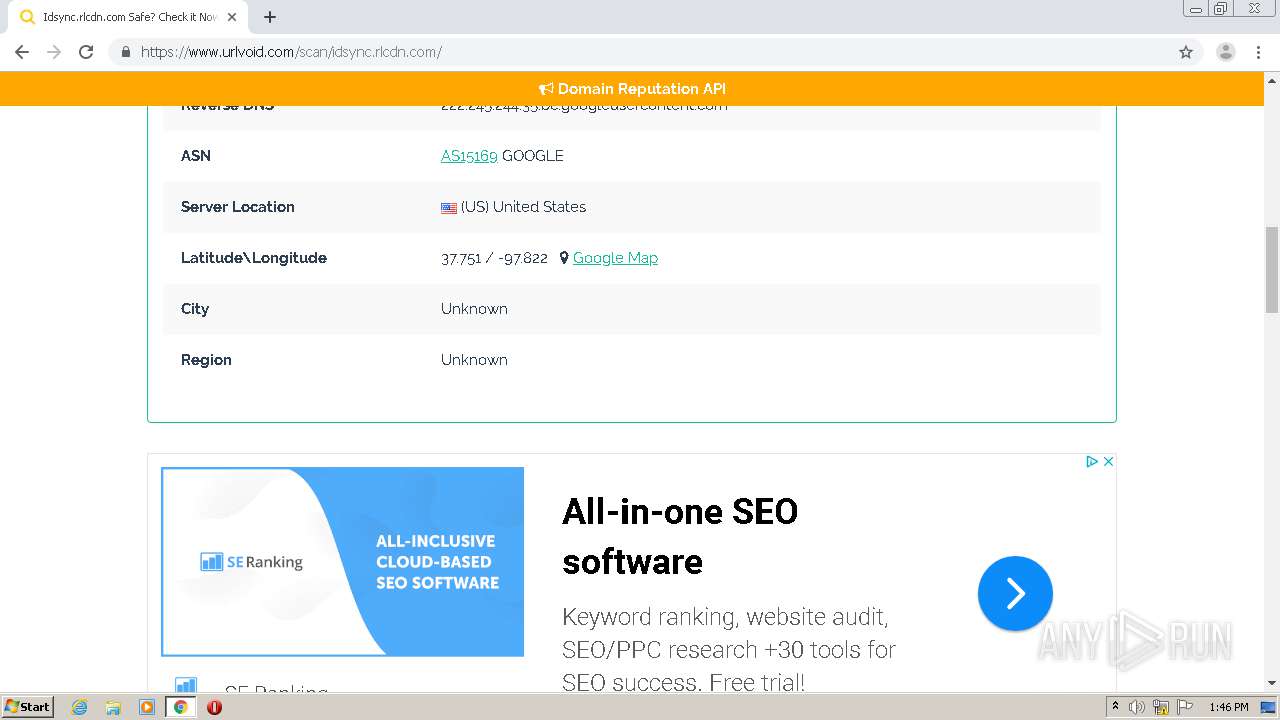Screen dimensions: 1280x720
Task: Close the Idsync.rlcdn.com tab
Action: click(232, 17)
